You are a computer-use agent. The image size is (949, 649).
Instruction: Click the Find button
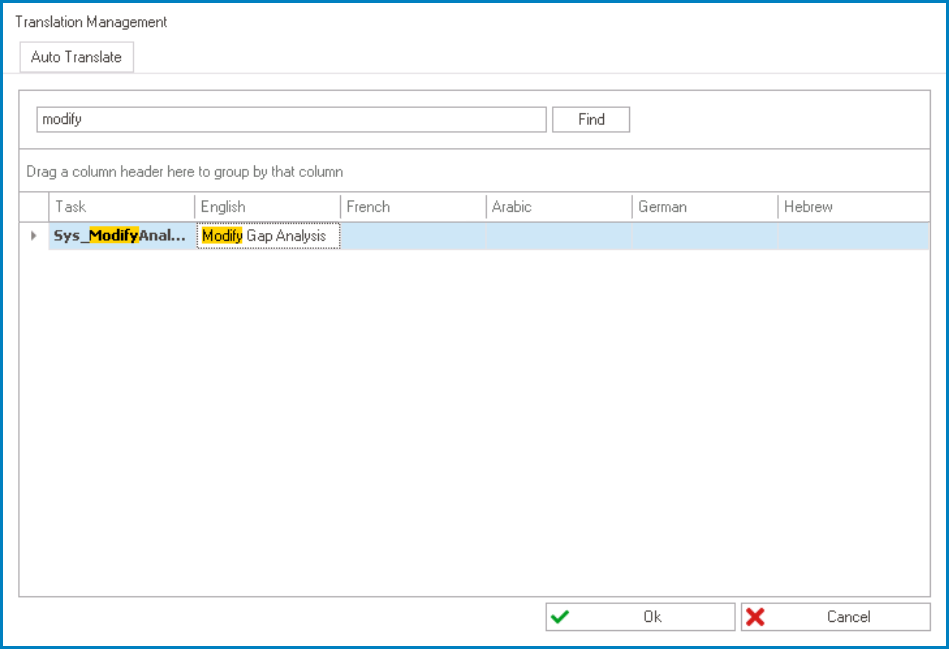(591, 119)
